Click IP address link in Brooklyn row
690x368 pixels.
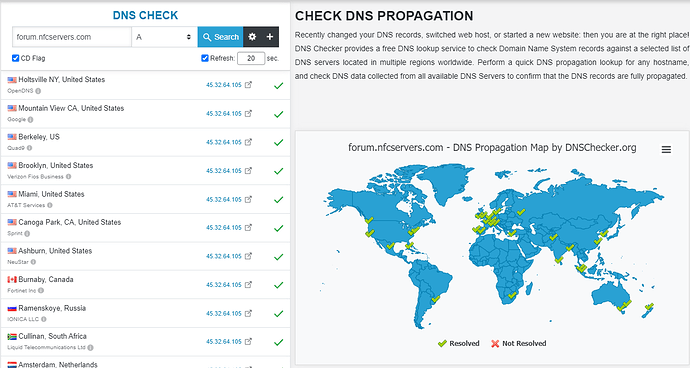click(224, 171)
